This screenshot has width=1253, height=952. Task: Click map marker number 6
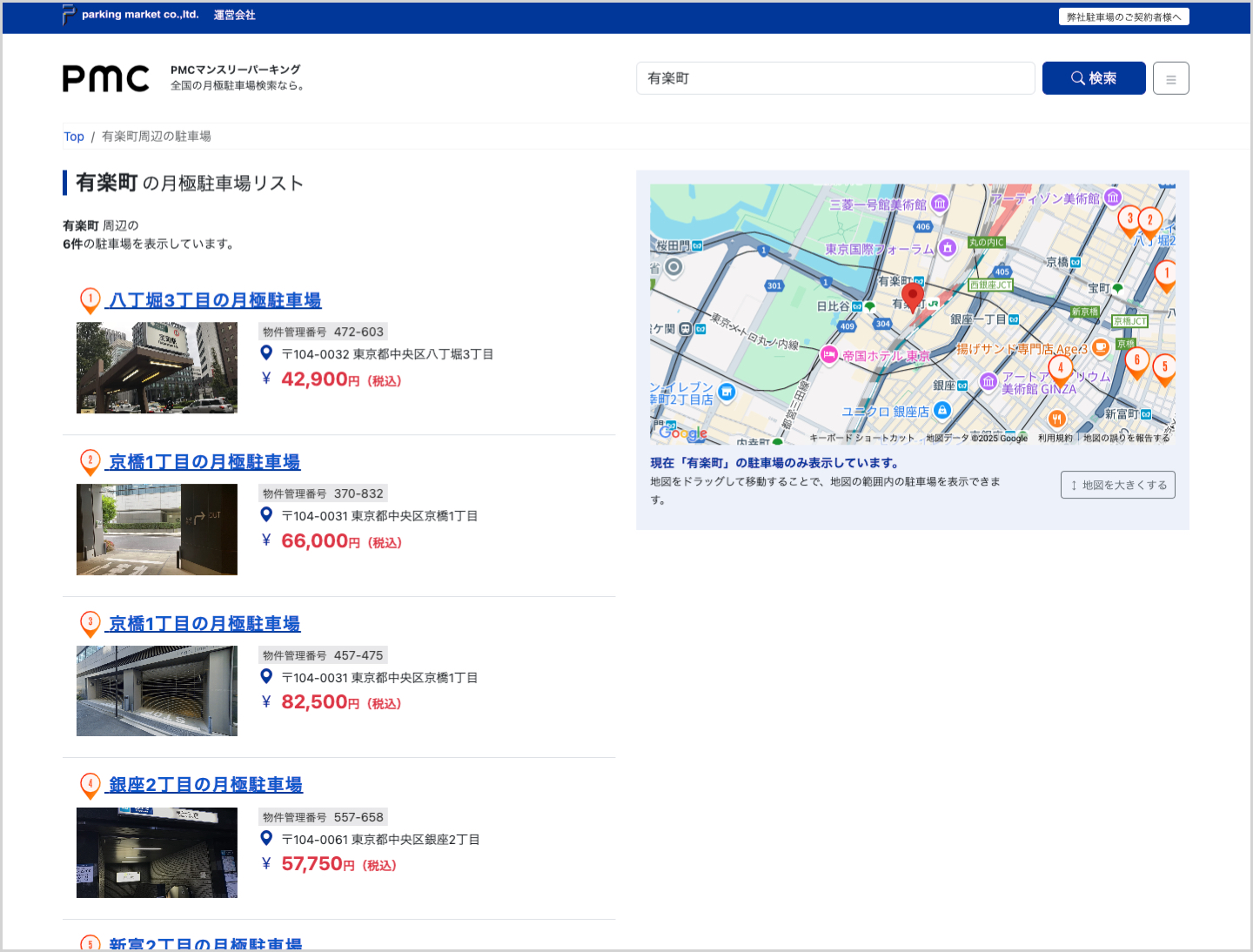pyautogui.click(x=1136, y=363)
